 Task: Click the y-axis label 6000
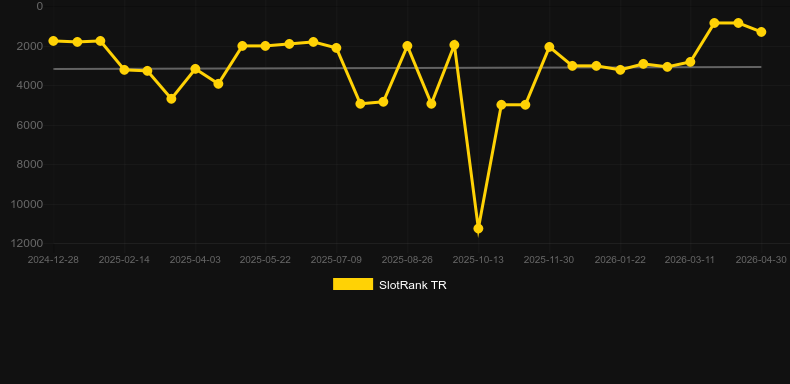[31, 125]
